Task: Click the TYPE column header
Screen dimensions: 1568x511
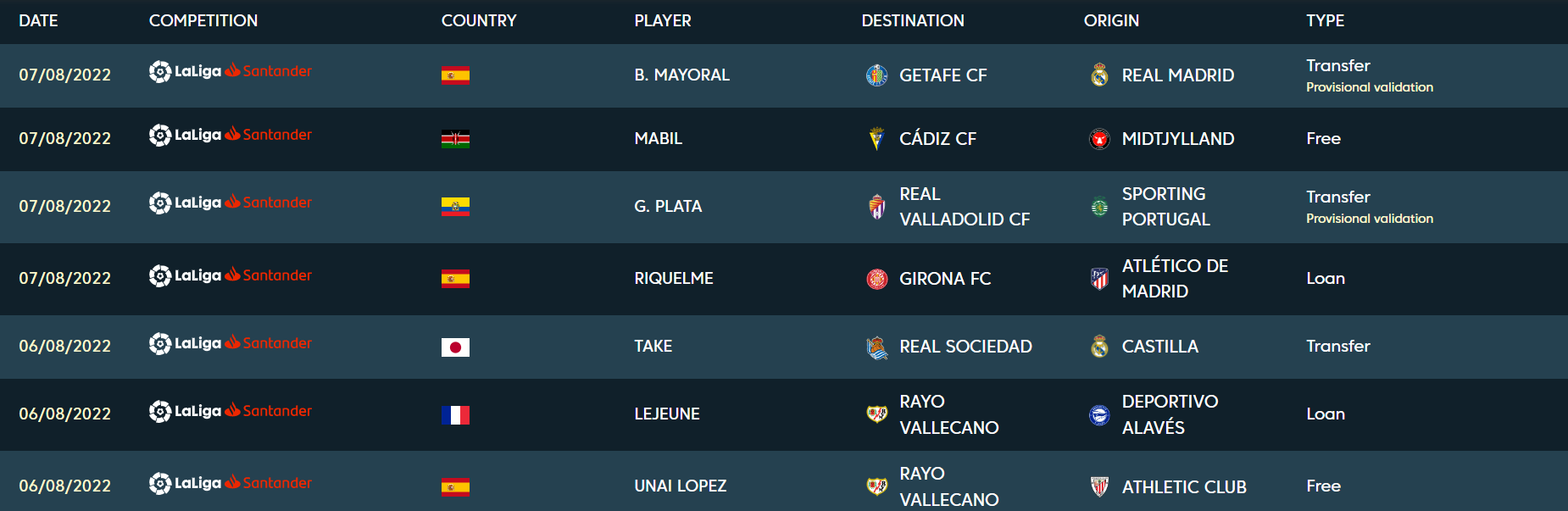Action: pos(1325,20)
